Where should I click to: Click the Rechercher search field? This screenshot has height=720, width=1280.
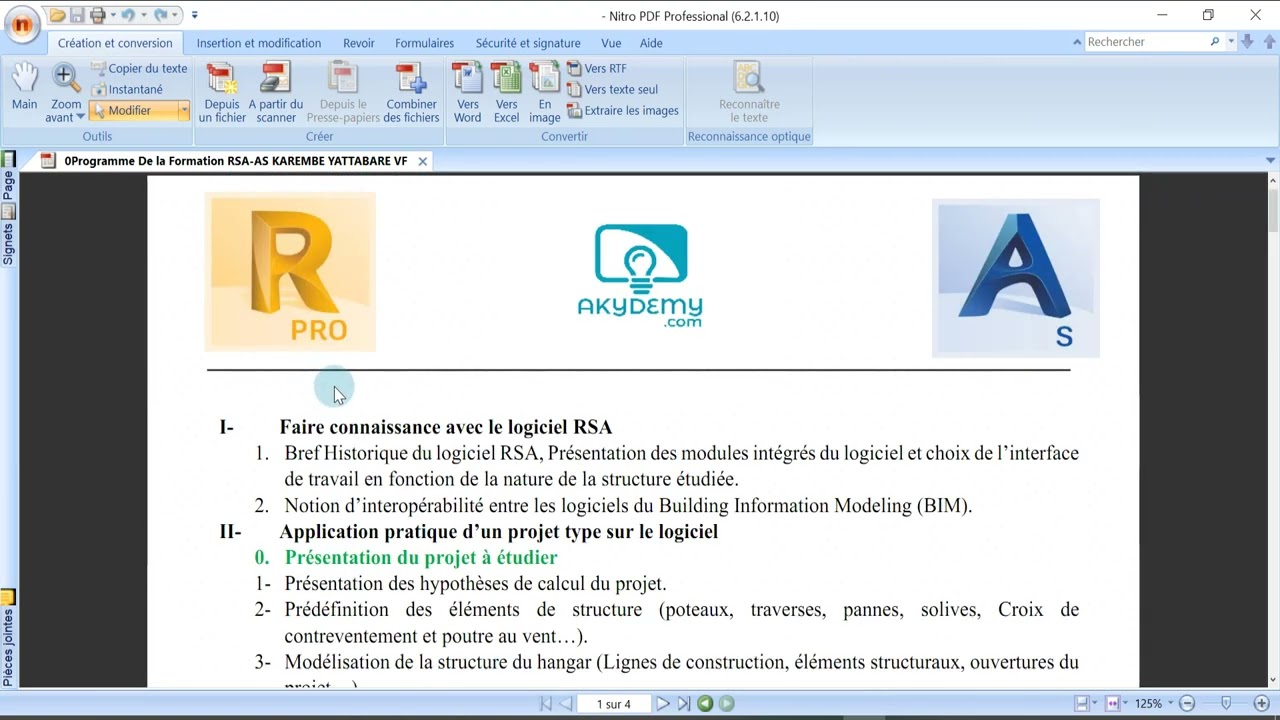1146,42
